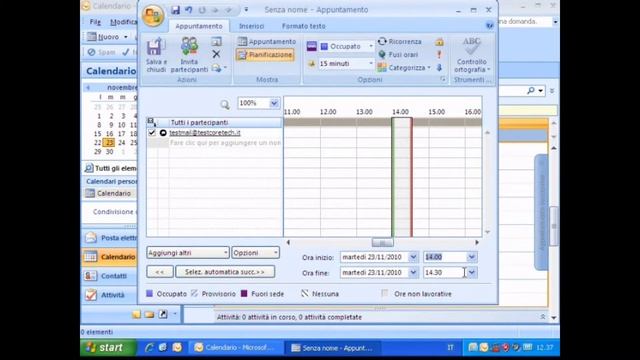Select day 24 in the mini calendar
Viewport: 640px width, 360px height.
point(122,143)
